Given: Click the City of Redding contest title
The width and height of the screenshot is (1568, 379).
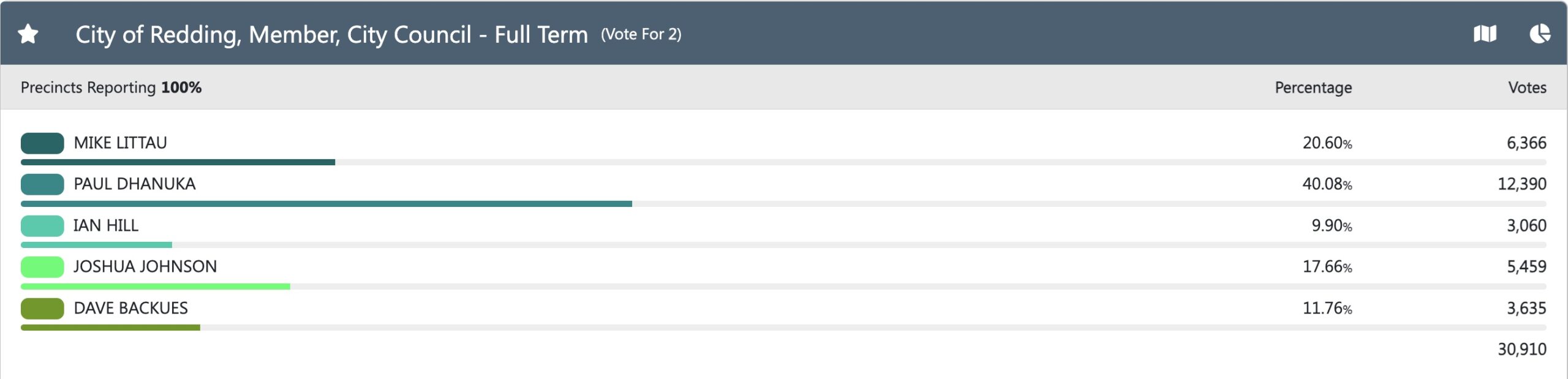Looking at the screenshot, I should [x=331, y=35].
